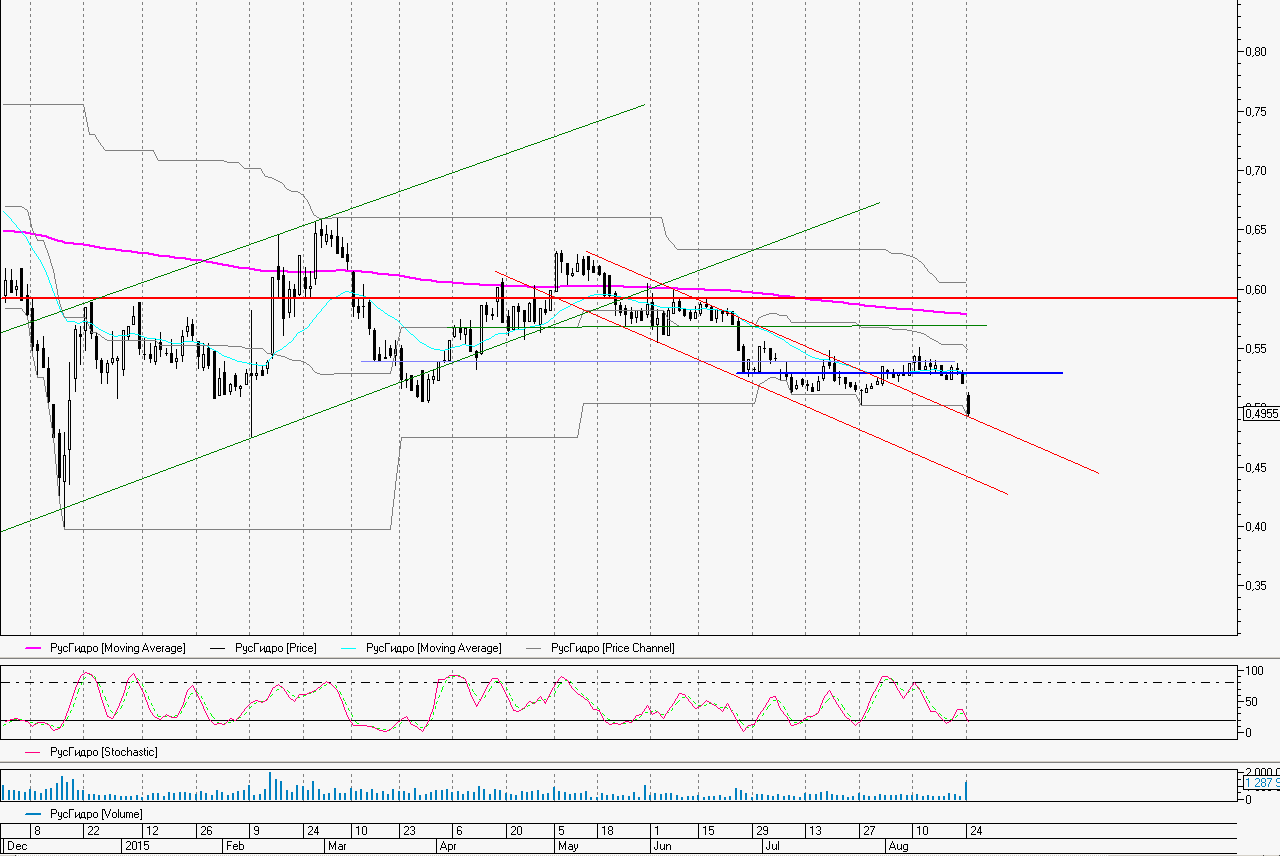
Task: Click the current price label 0,4955
Action: pos(1261,413)
